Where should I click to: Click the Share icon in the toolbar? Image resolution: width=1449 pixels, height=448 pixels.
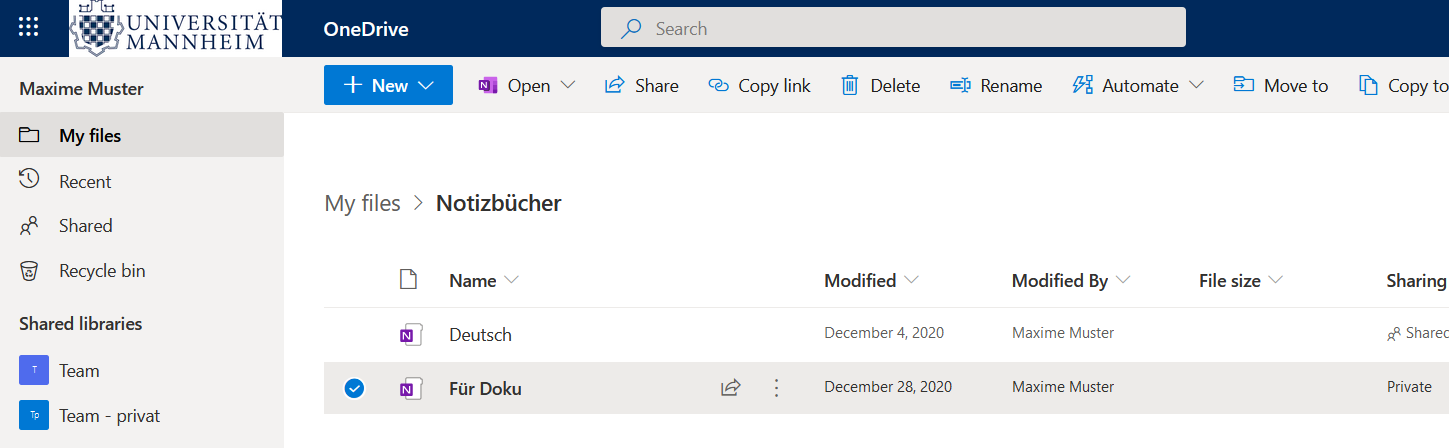615,85
